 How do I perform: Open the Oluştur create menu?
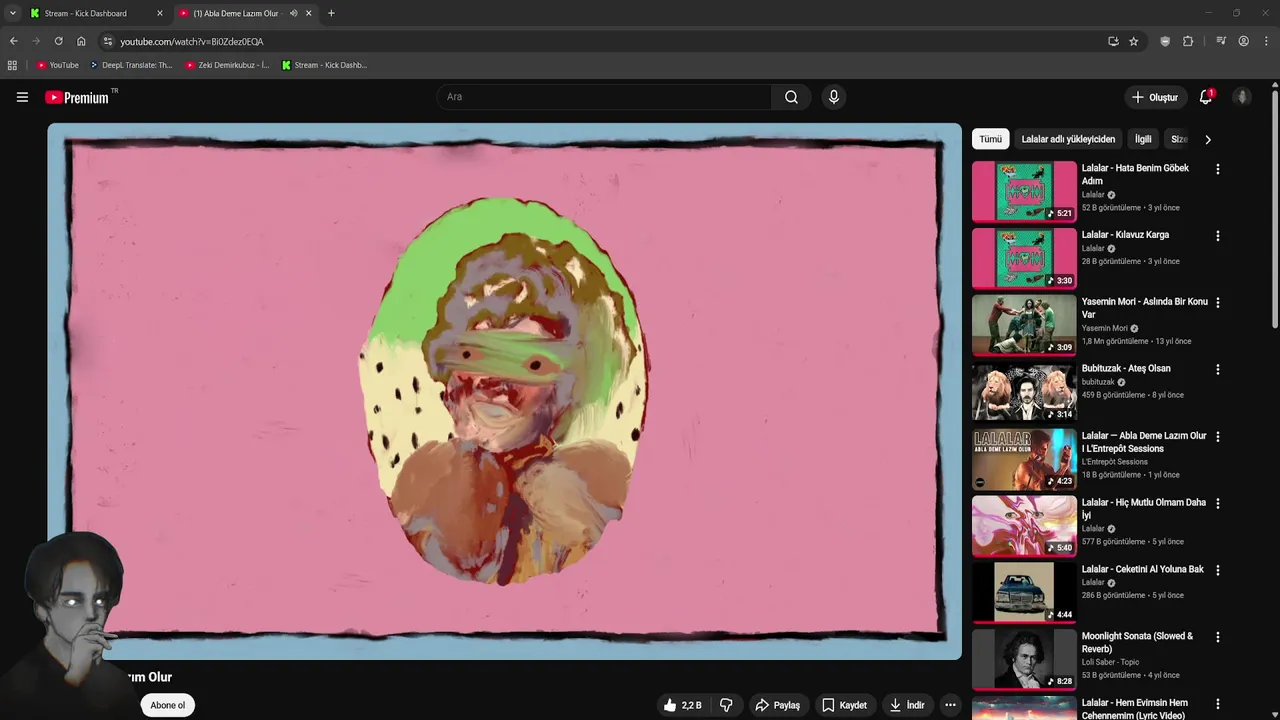[x=1154, y=97]
